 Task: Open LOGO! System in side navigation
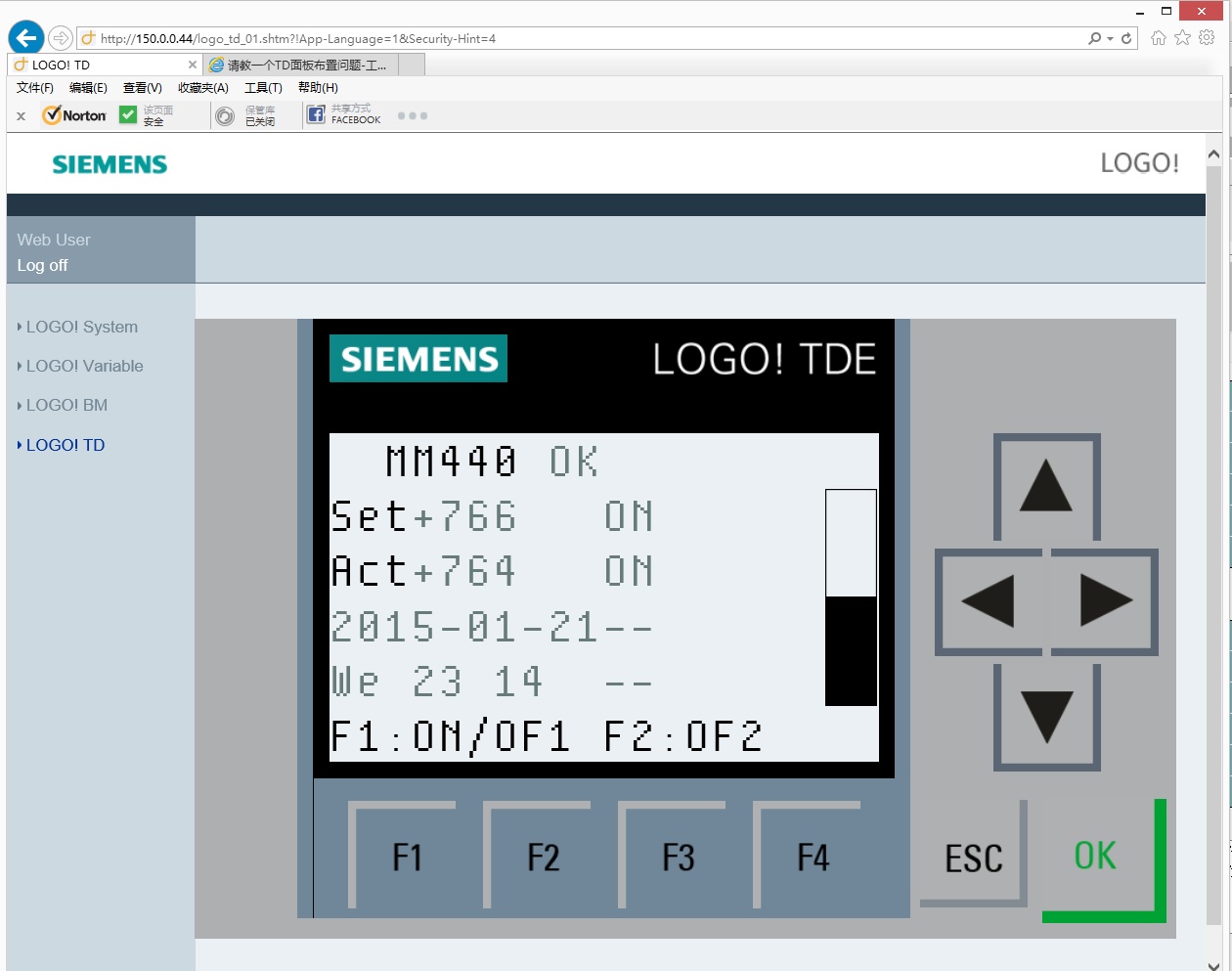coord(82,327)
